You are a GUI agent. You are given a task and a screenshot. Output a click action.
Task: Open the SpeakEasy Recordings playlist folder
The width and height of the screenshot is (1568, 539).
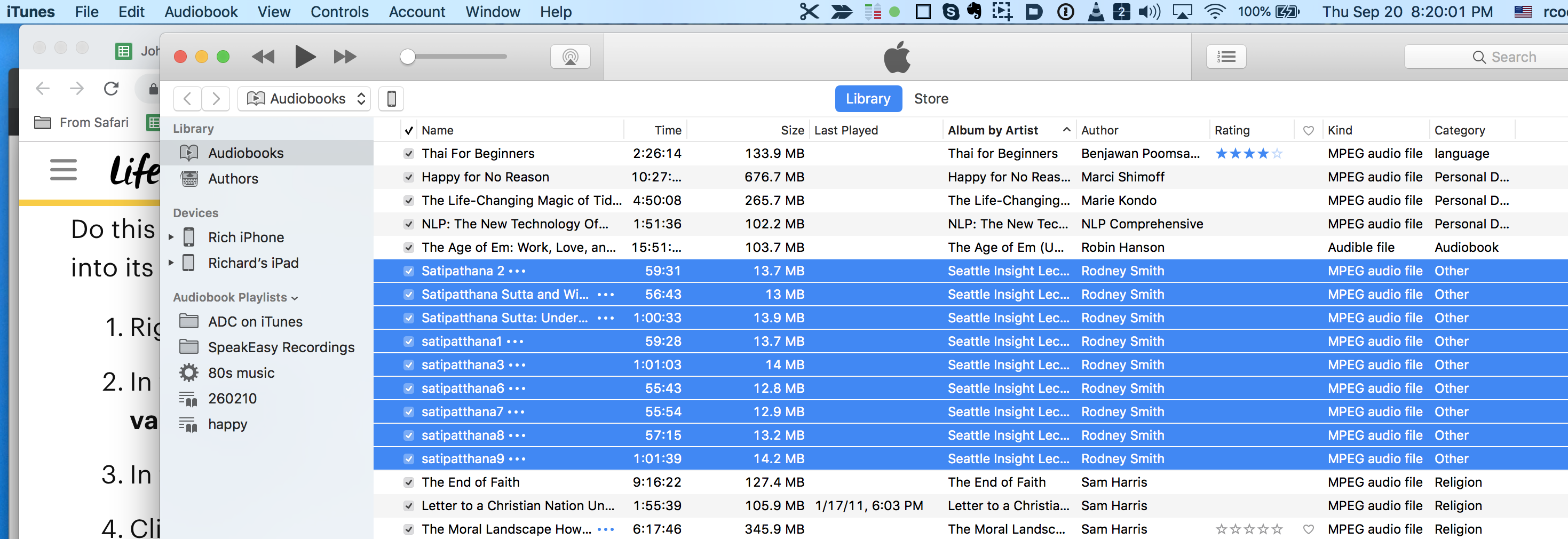tap(267, 347)
